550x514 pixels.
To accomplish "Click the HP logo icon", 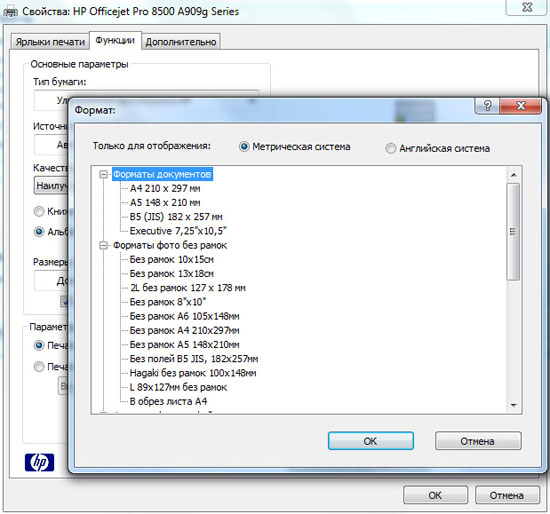I will click(39, 462).
